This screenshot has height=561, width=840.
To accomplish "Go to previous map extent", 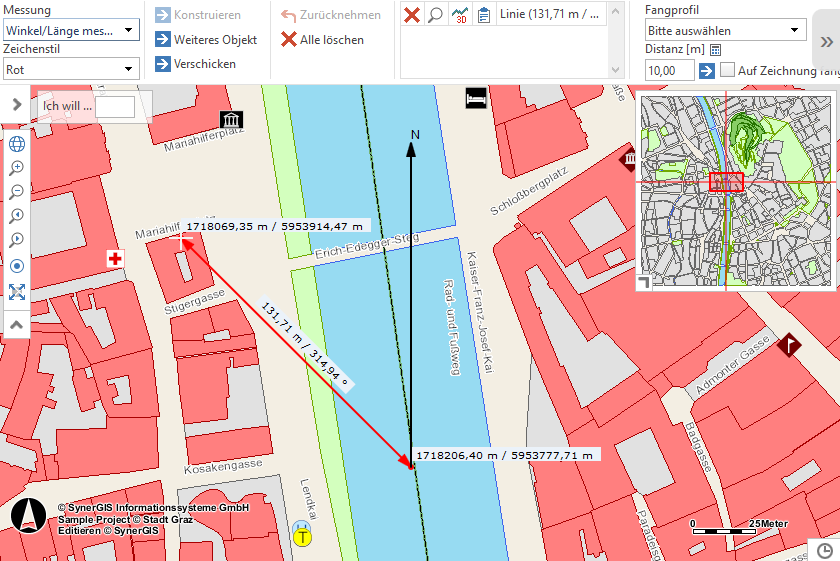I will coord(17,216).
